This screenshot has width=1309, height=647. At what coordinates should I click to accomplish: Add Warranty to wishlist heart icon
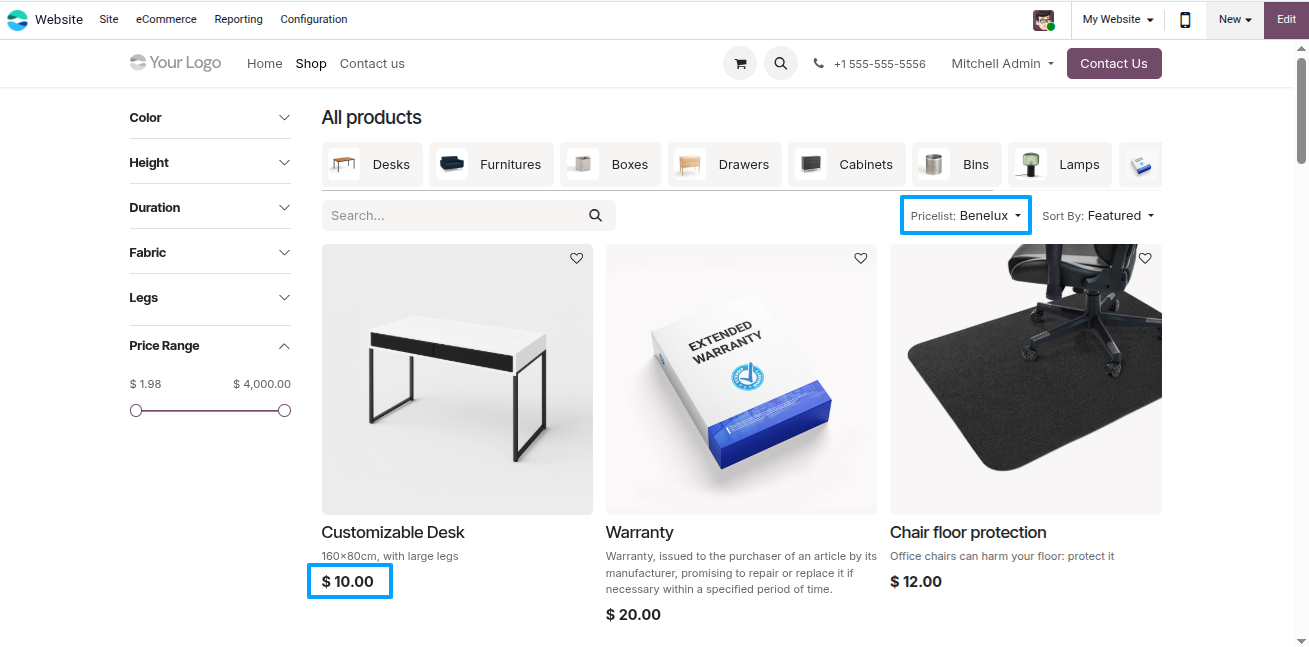tap(861, 258)
